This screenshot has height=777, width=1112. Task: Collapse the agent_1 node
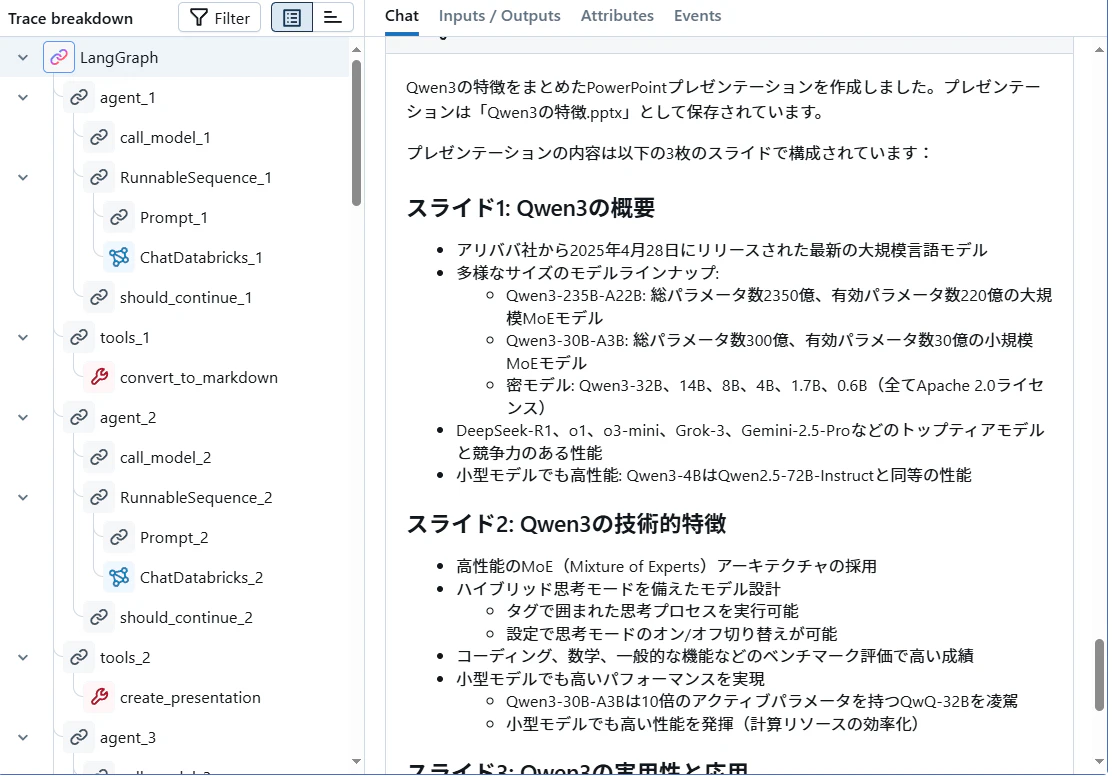coord(23,97)
